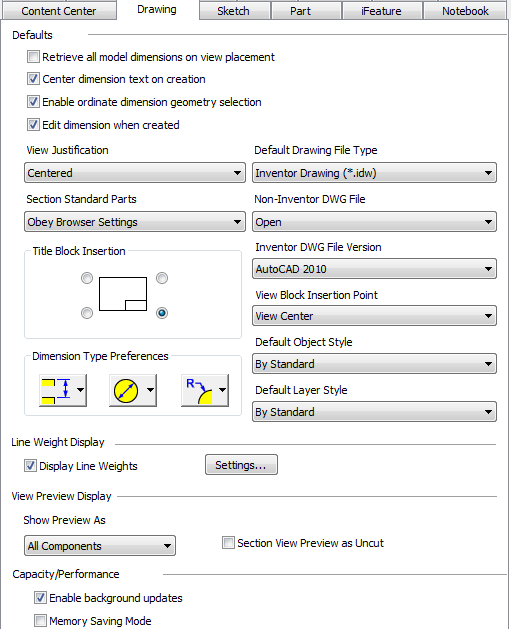Click the linear dimension type preference icon
Image resolution: width=511 pixels, height=629 pixels.
point(57,390)
